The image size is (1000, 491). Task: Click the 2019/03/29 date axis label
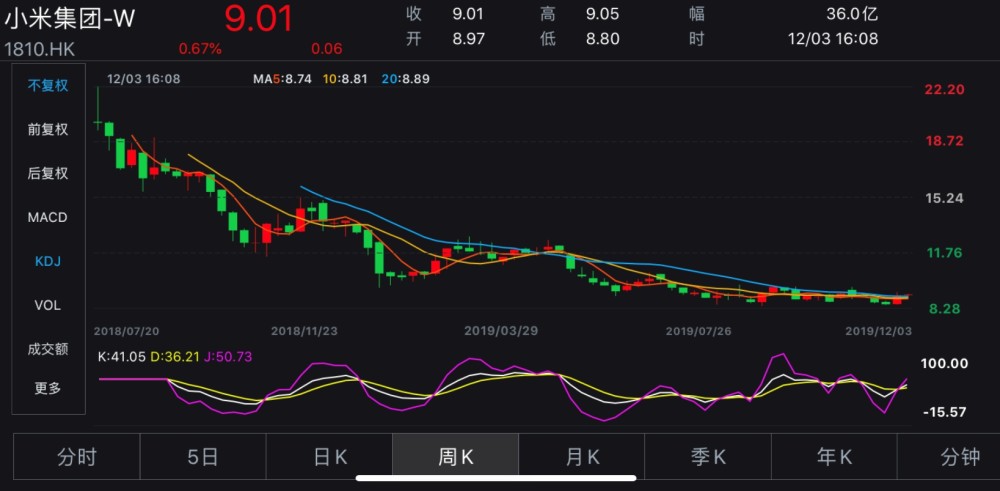coord(501,331)
